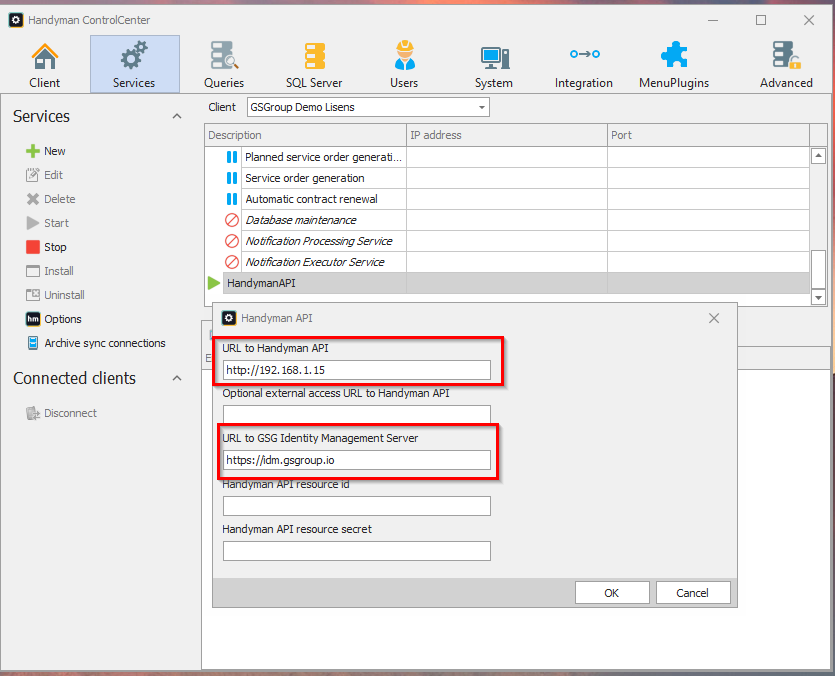Screen dimensions: 835x676
Task: Click pause icon of Service order generation
Action: tap(232, 178)
